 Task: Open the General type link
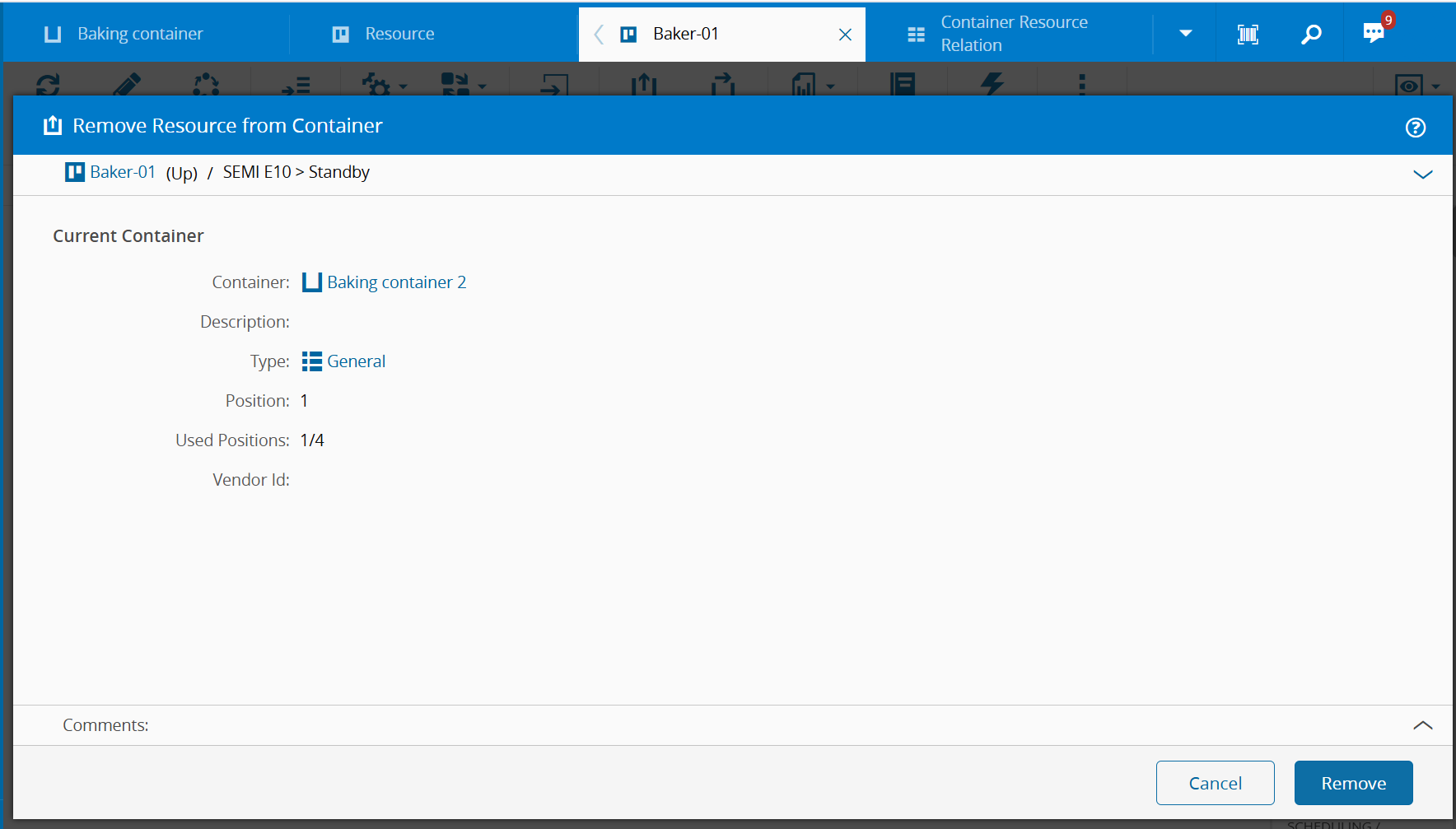click(x=357, y=361)
